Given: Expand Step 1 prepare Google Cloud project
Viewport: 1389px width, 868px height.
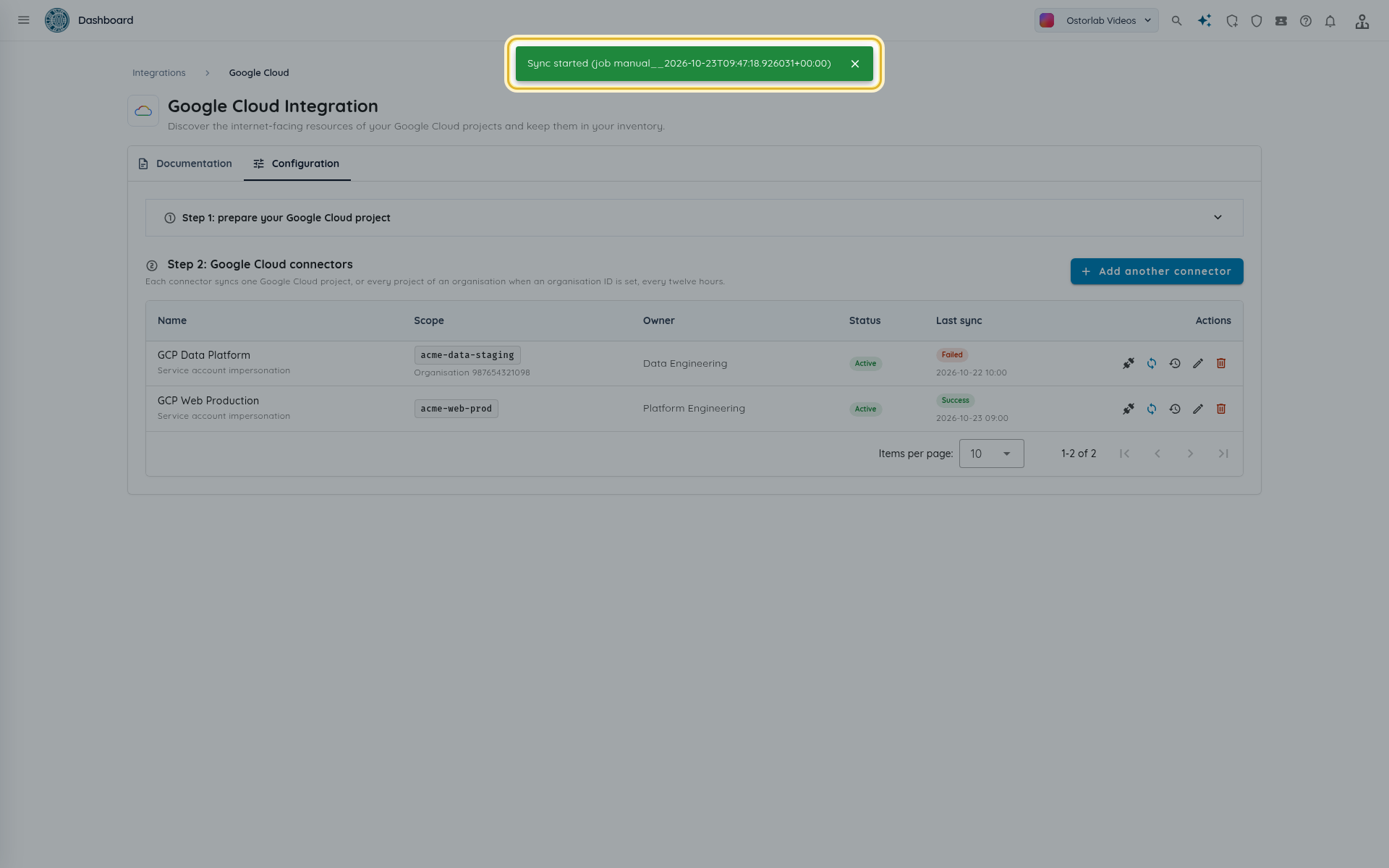Looking at the screenshot, I should click(x=694, y=218).
